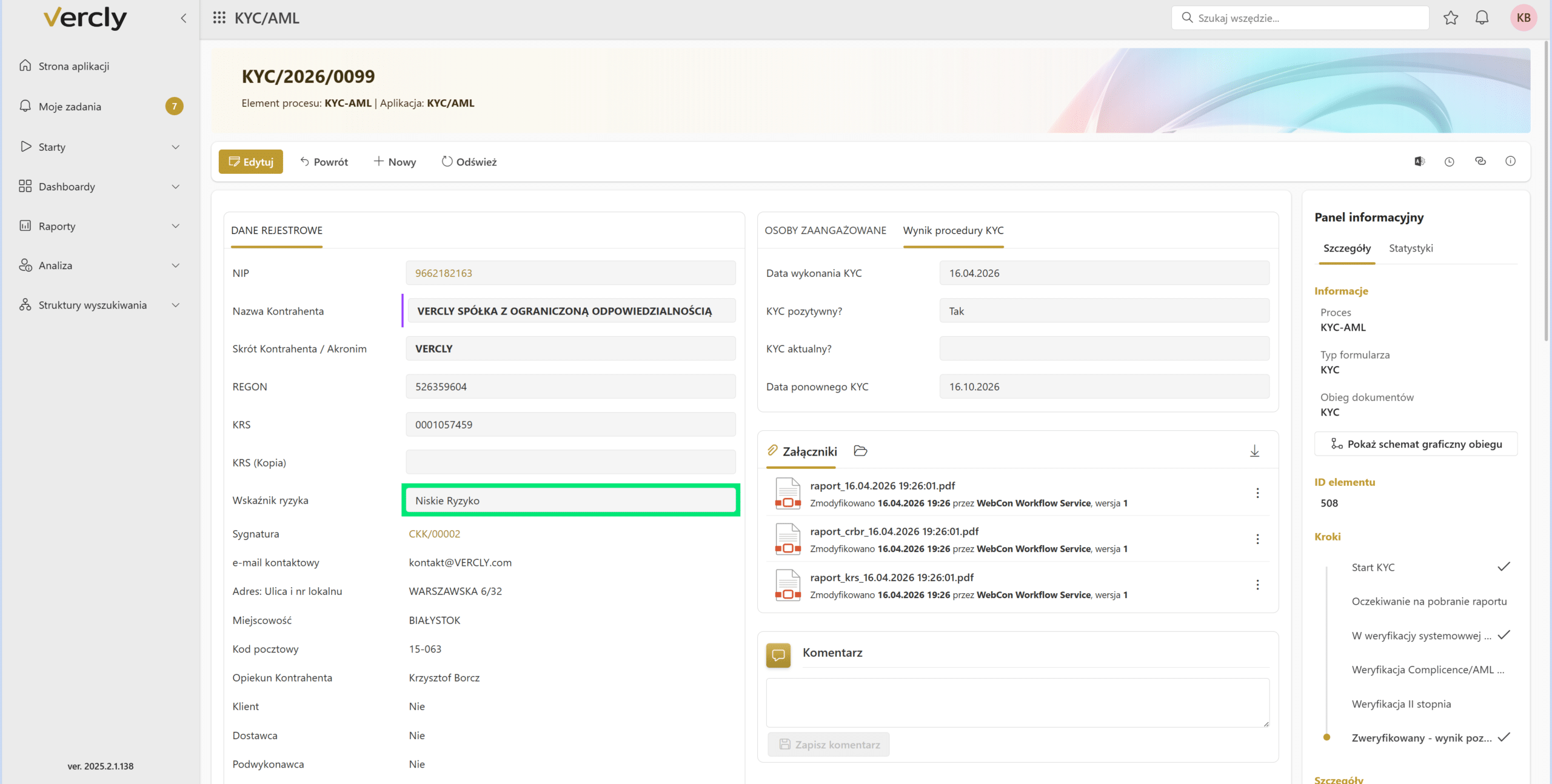The width and height of the screenshot is (1552, 784).
Task: Click the Weryfikacja II stopnia step
Action: [1402, 704]
